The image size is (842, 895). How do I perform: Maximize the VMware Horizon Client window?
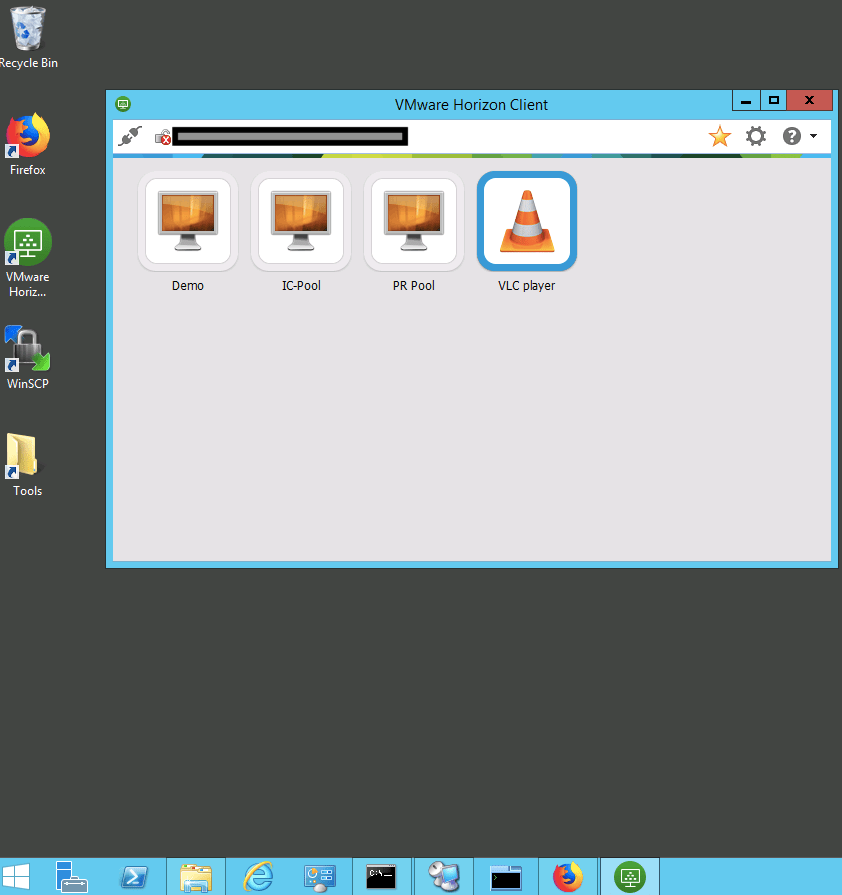(x=773, y=100)
